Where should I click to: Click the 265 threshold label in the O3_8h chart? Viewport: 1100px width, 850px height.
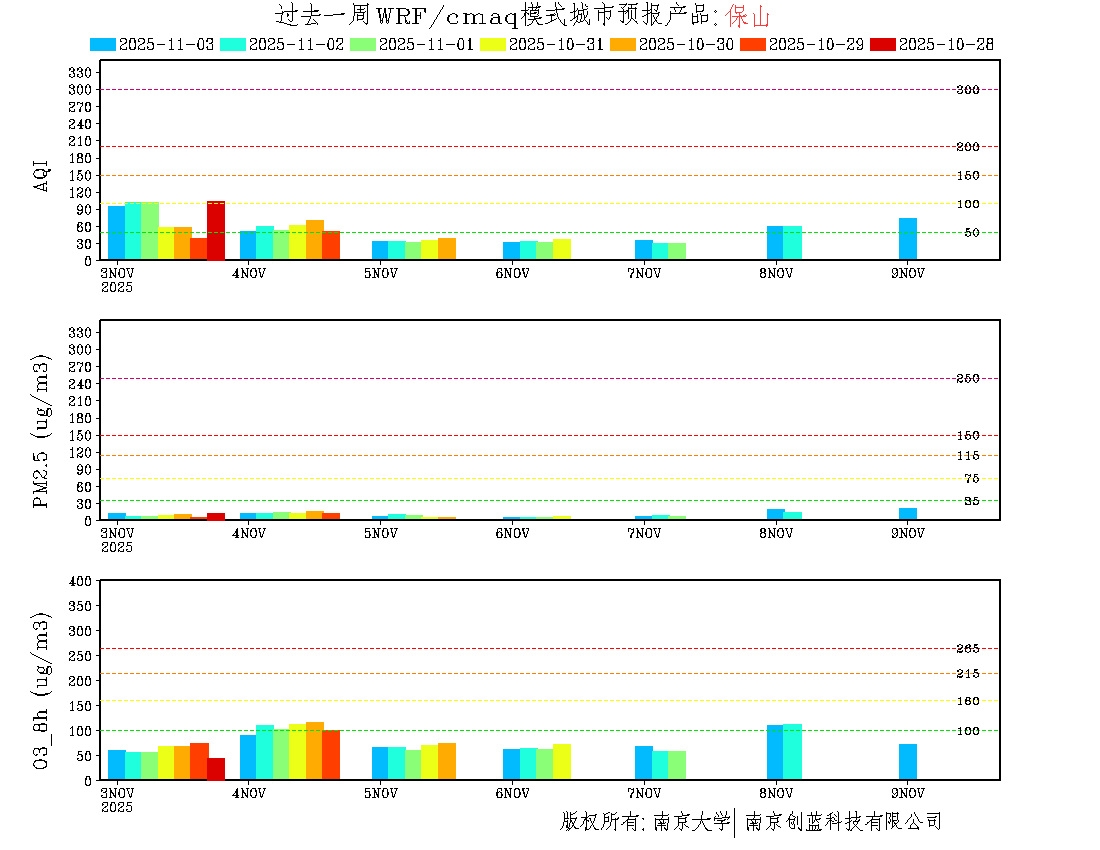967,649
